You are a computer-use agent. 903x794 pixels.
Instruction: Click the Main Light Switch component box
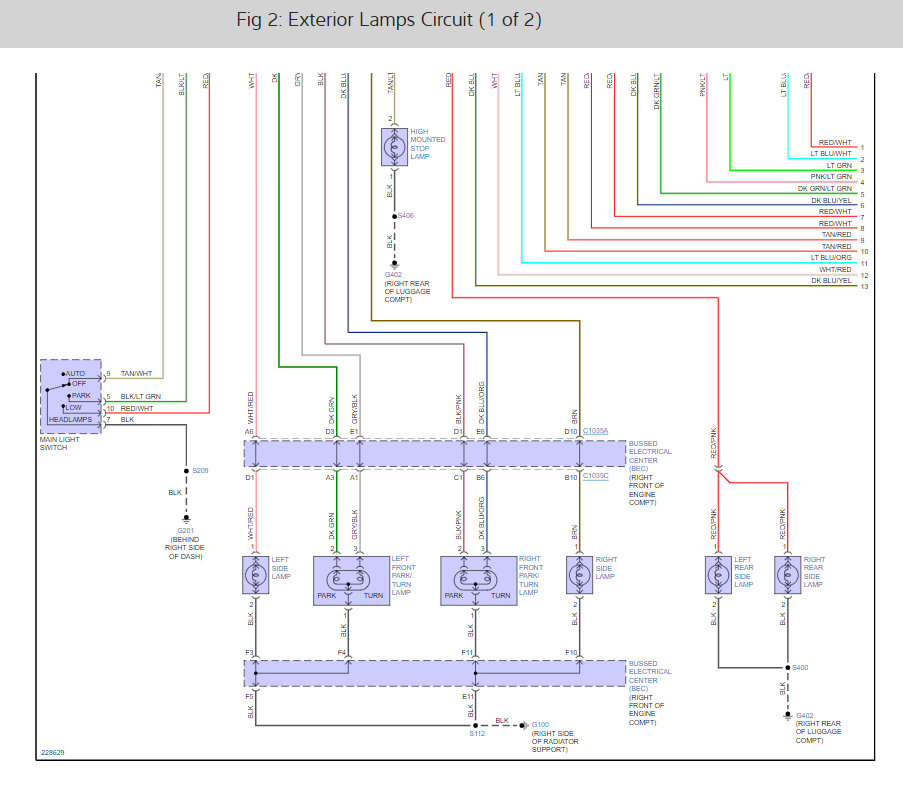pyautogui.click(x=71, y=397)
